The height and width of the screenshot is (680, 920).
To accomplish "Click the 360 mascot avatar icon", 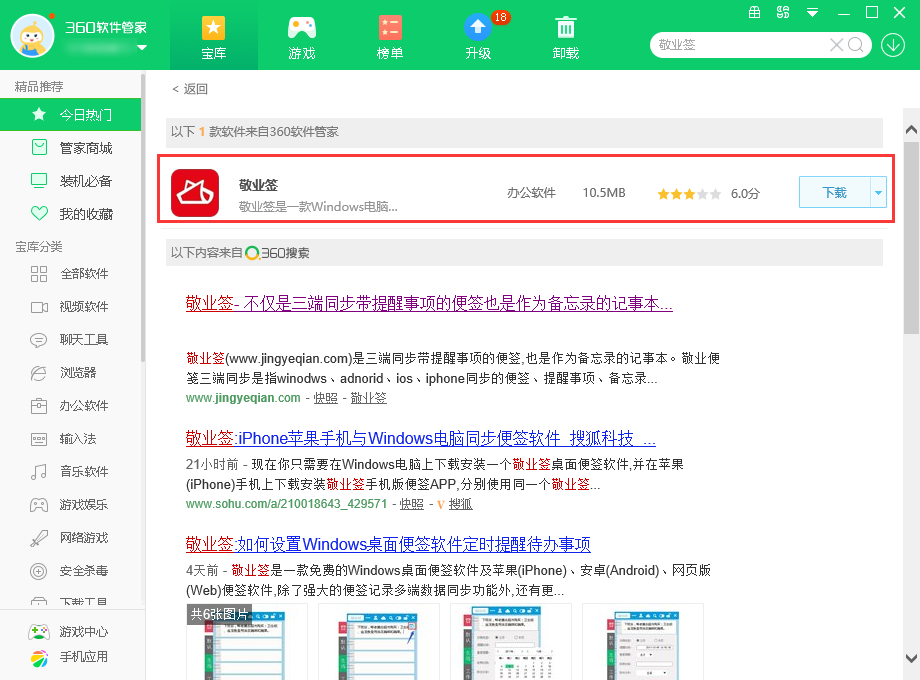I will click(32, 35).
